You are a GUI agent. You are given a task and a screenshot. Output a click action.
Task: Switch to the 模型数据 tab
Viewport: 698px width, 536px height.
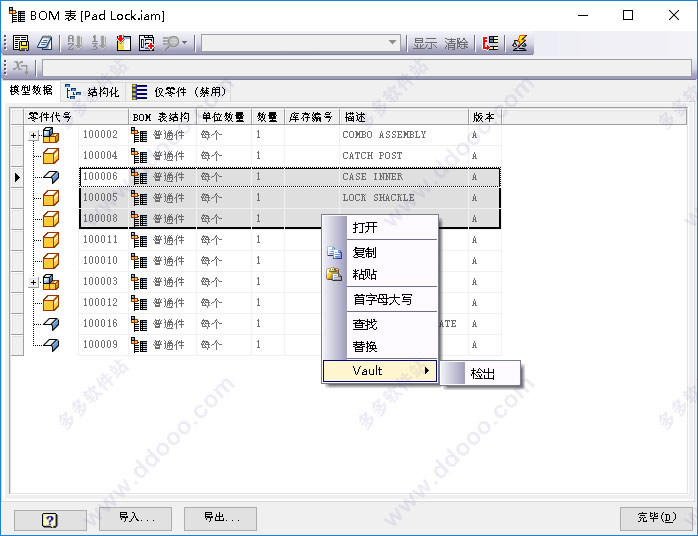[31, 90]
